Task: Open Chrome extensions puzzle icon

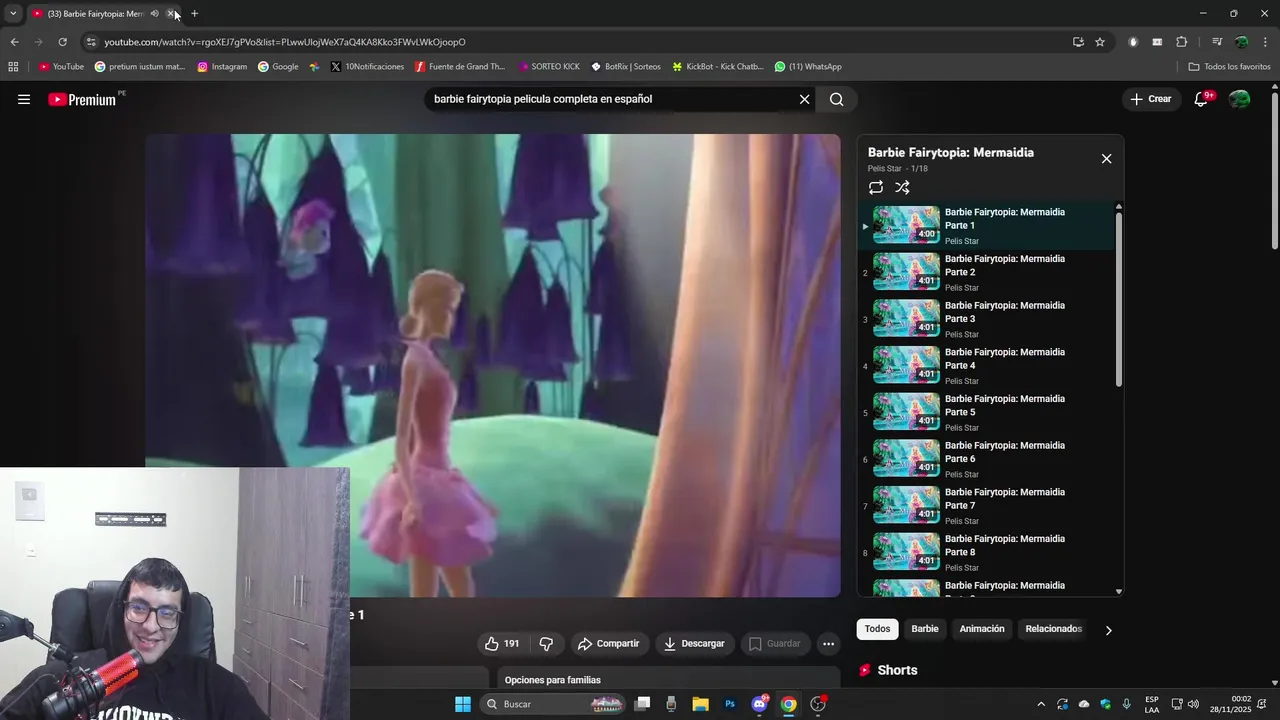Action: pyautogui.click(x=1181, y=42)
